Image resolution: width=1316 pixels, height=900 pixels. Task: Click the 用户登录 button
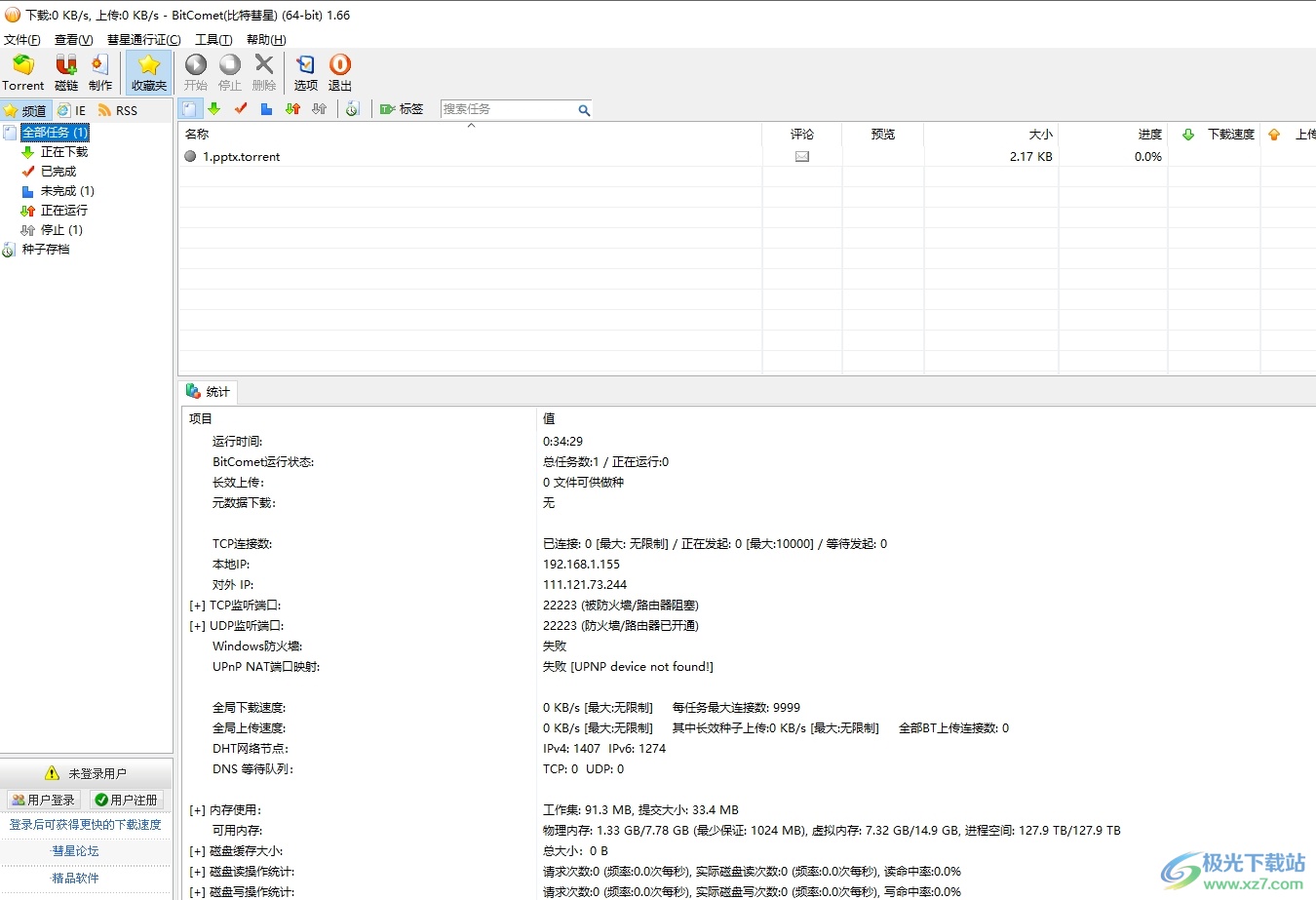pyautogui.click(x=43, y=800)
